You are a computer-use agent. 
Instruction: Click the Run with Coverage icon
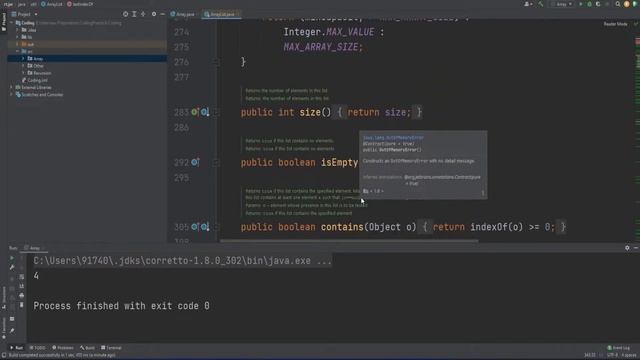(x=598, y=4)
